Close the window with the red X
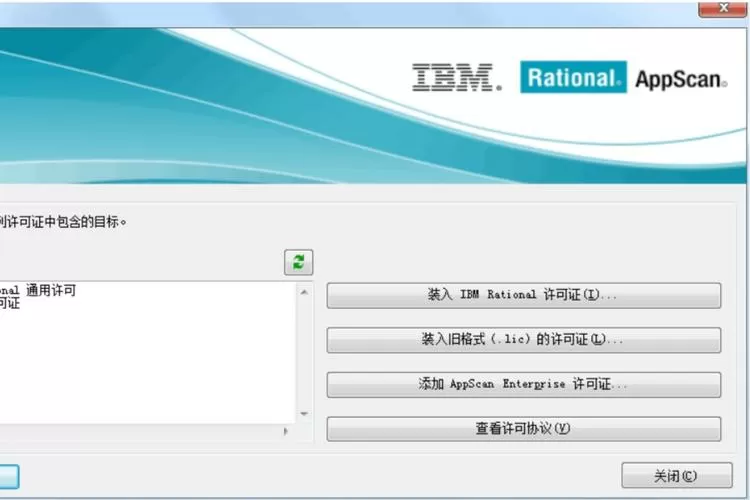Viewport: 750px width, 500px height. click(x=723, y=8)
